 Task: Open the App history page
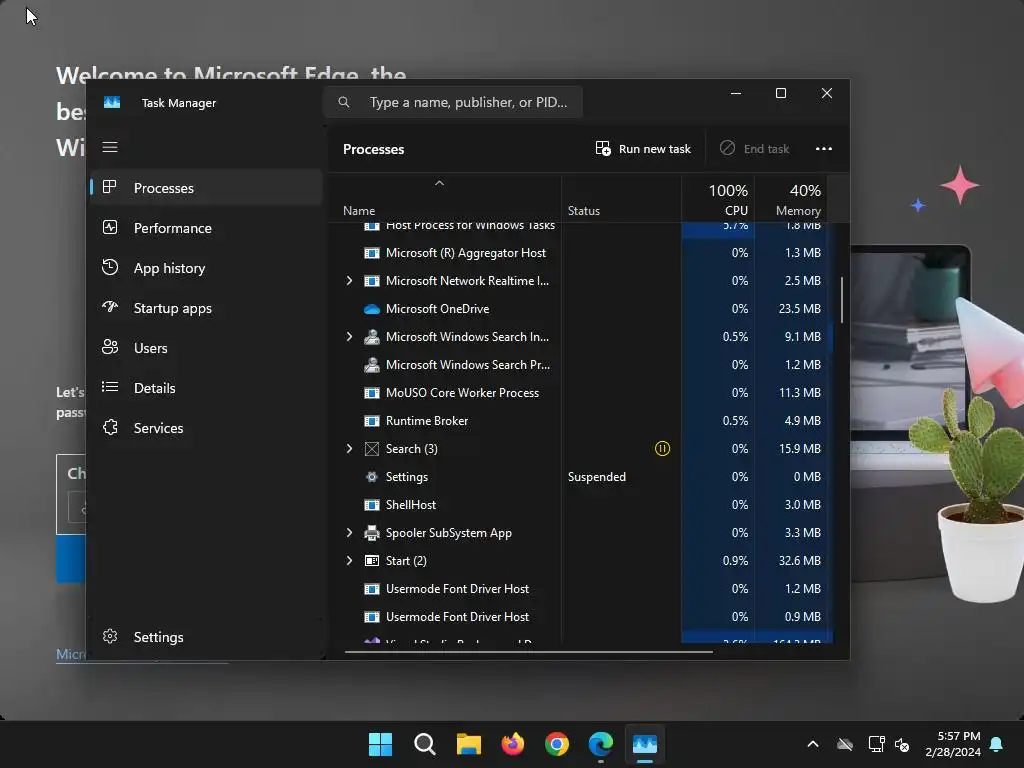pyautogui.click(x=206, y=268)
